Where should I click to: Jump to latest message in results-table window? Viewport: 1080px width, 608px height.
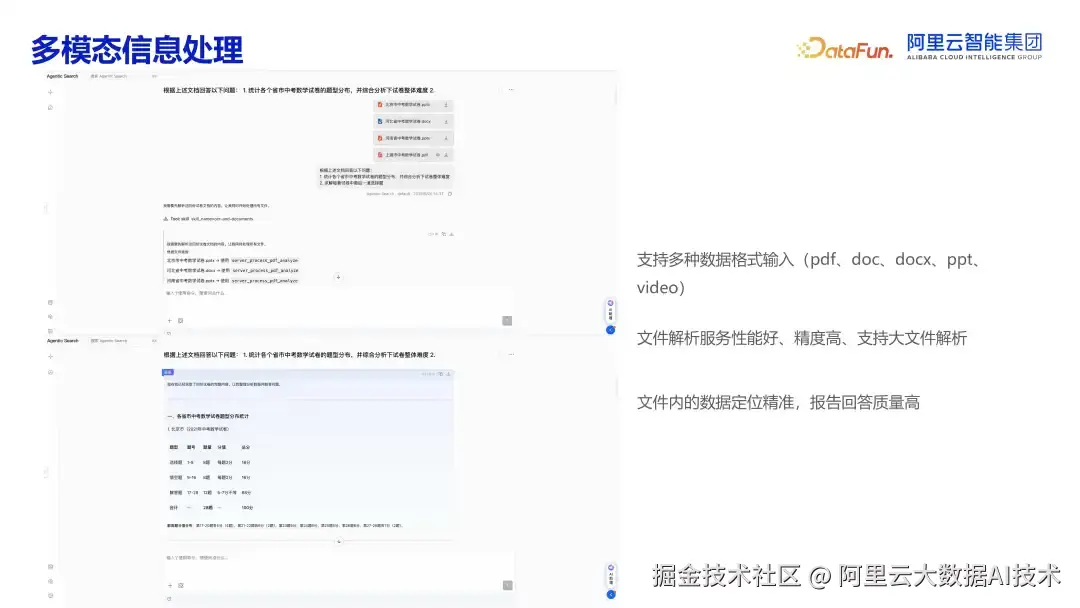(x=338, y=542)
